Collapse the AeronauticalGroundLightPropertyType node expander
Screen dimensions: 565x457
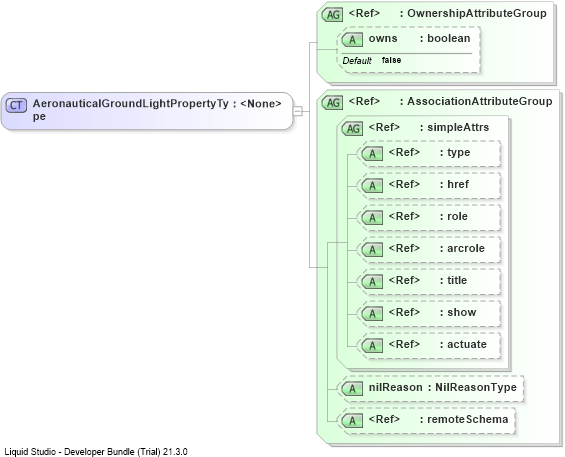pyautogui.click(x=297, y=111)
